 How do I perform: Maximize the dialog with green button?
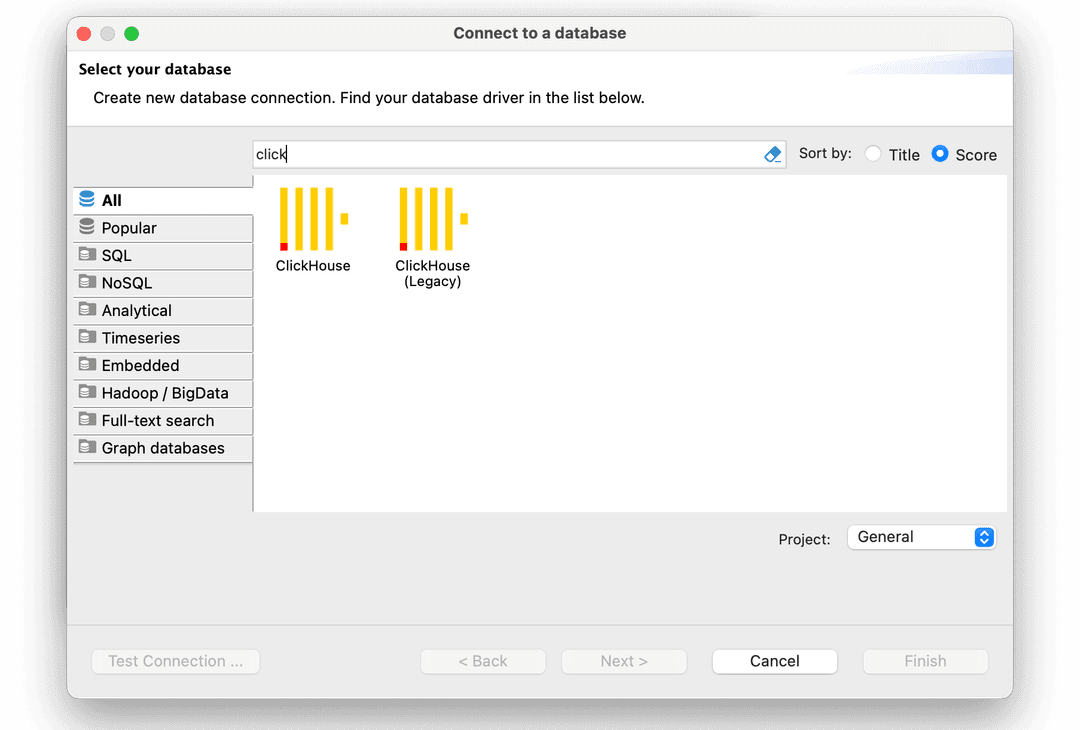pos(132,34)
